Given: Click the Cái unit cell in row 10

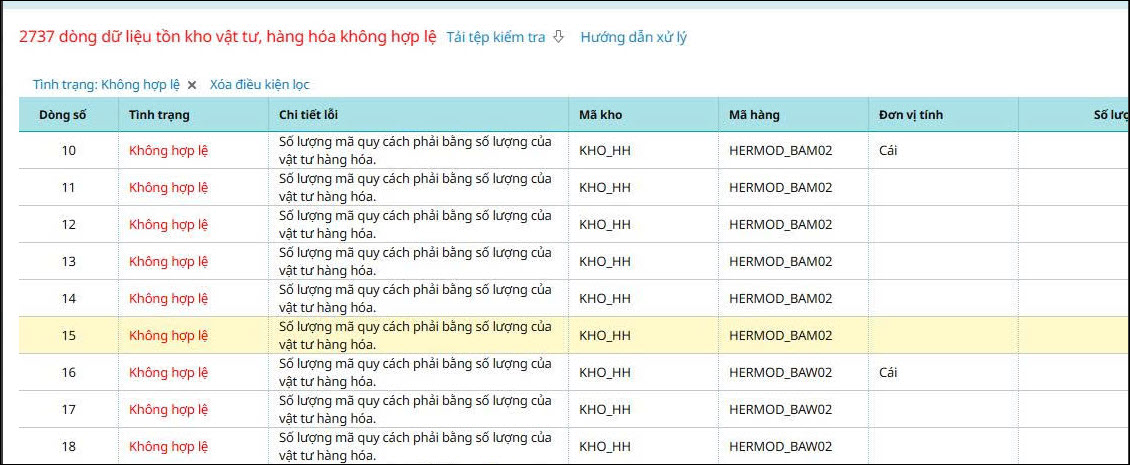Looking at the screenshot, I should pyautogui.click(x=888, y=151).
